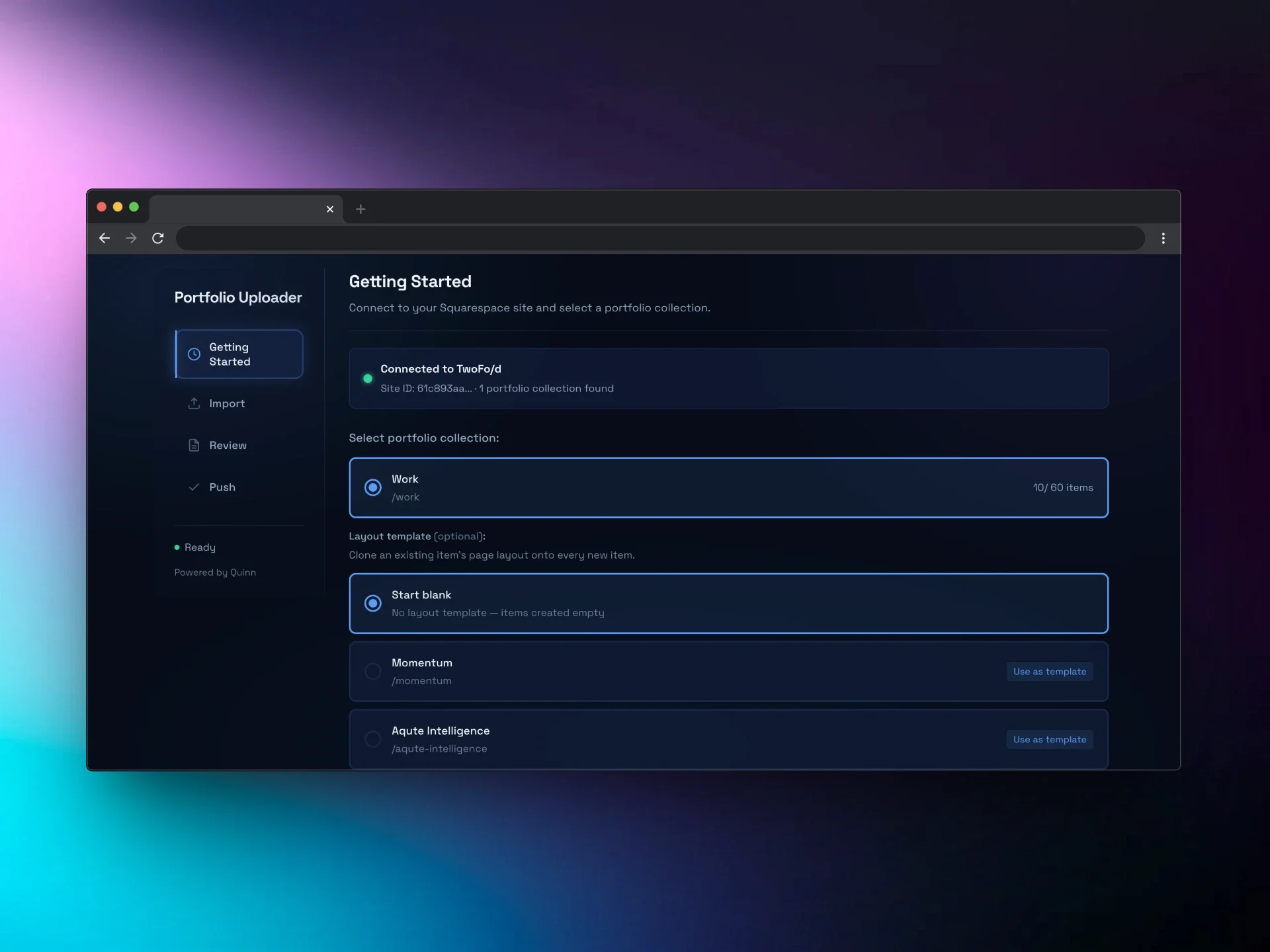Screen dimensions: 1270x952
Task: Open the Push step in sidebar
Action: [222, 487]
